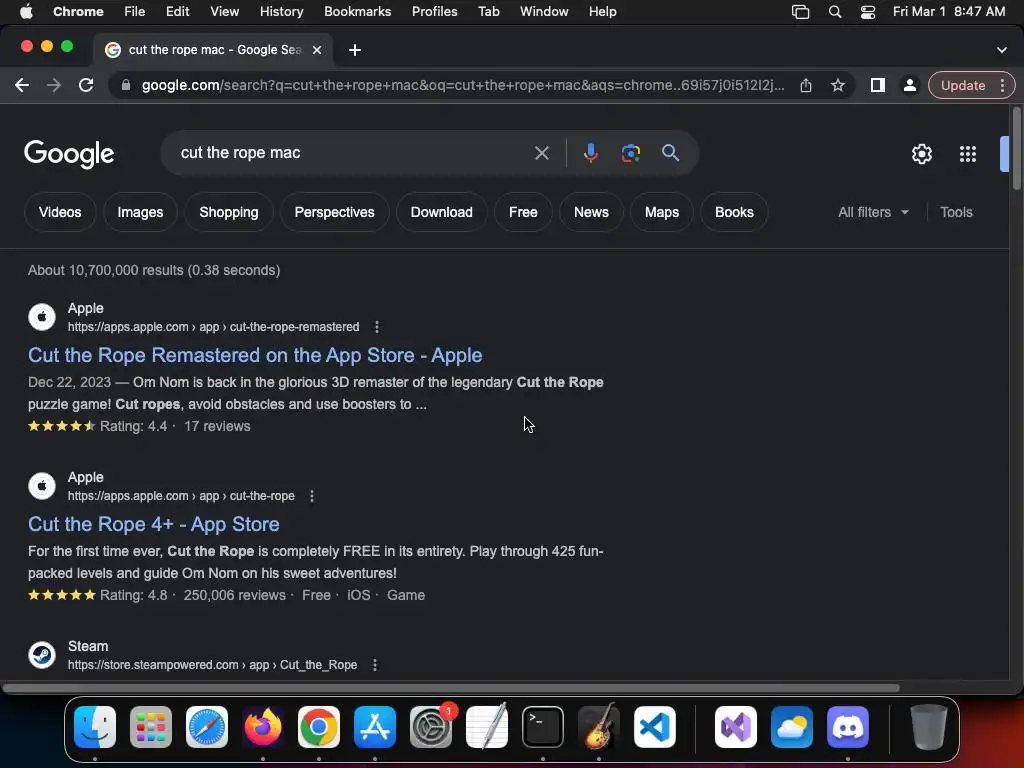Open more options for cut-the-rope App Store result
This screenshot has width=1024, height=768.
pos(312,496)
